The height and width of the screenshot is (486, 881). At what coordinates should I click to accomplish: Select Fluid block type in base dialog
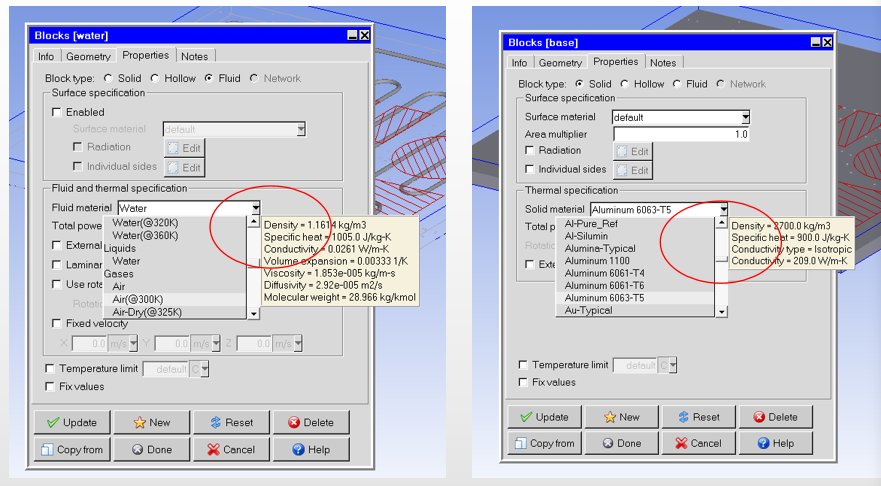point(677,84)
